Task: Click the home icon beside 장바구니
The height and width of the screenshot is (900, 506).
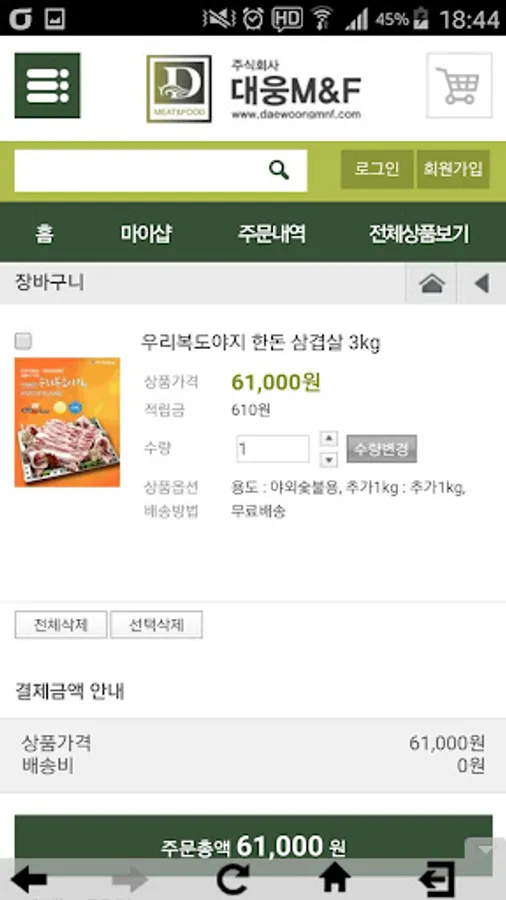Action: [x=432, y=283]
